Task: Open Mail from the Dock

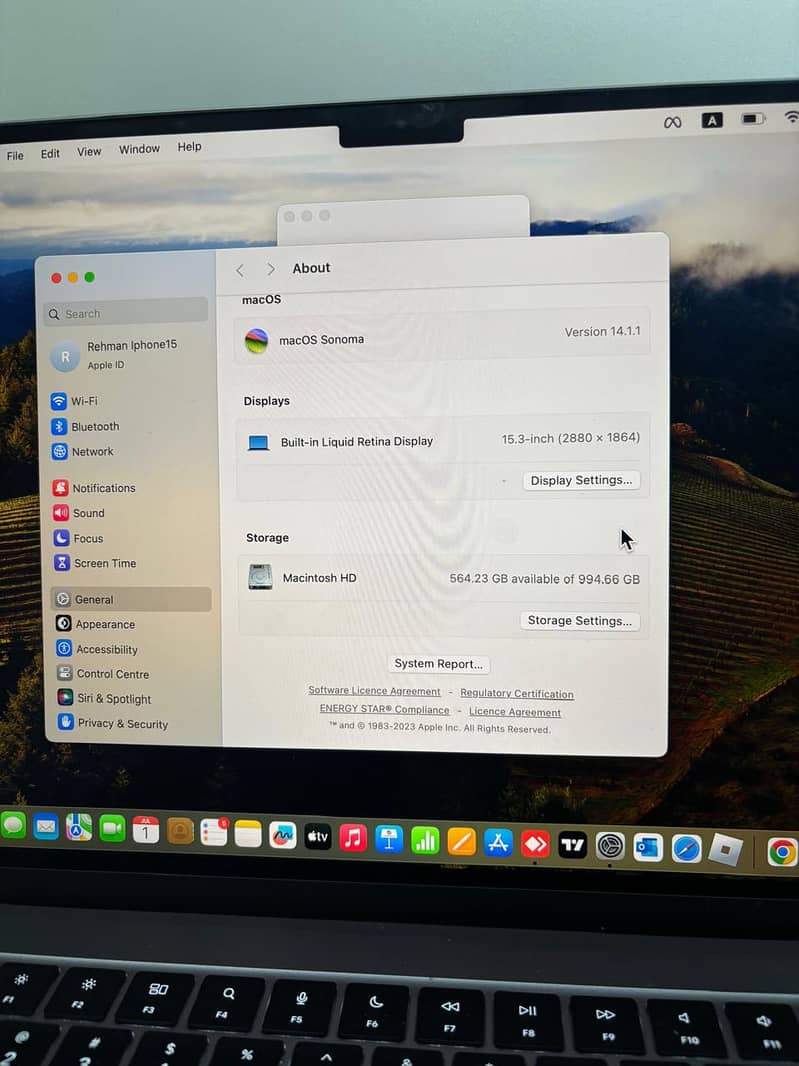Action: point(46,827)
